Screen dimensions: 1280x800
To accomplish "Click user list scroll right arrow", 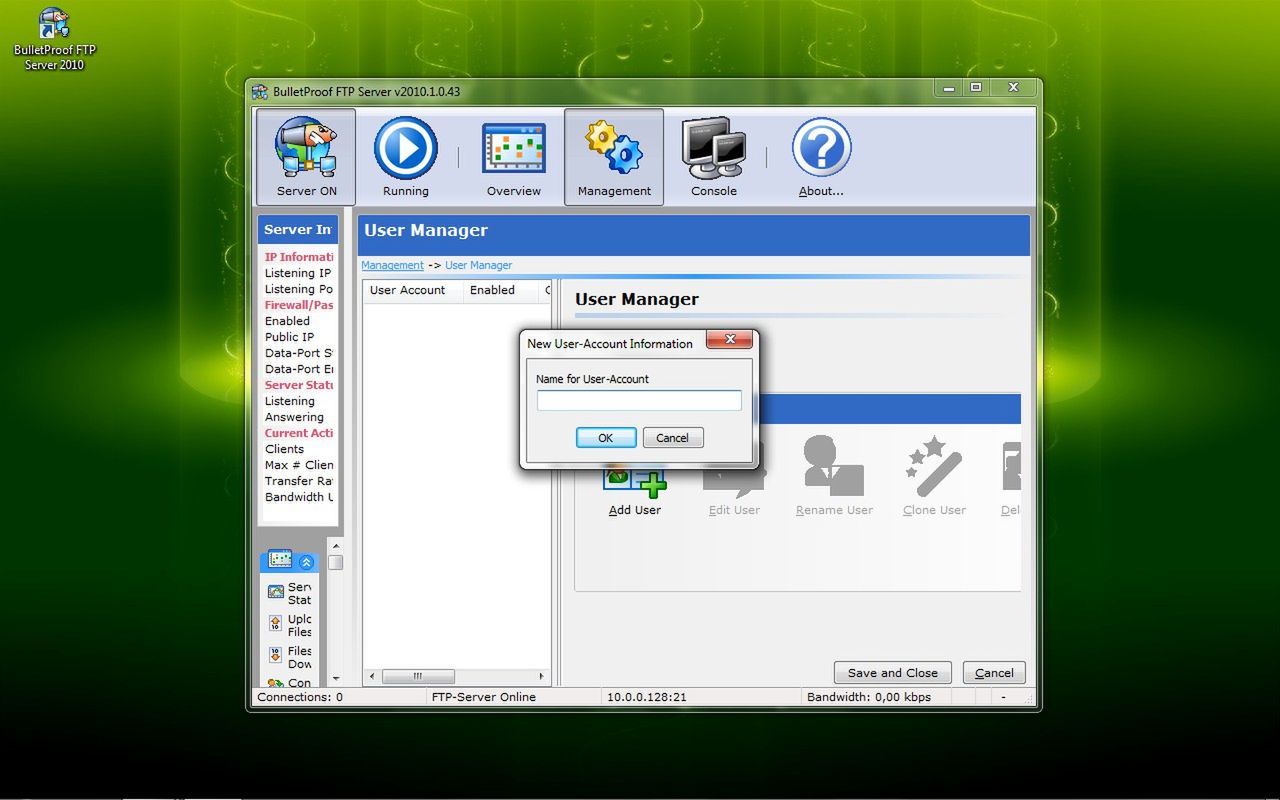I will (542, 676).
